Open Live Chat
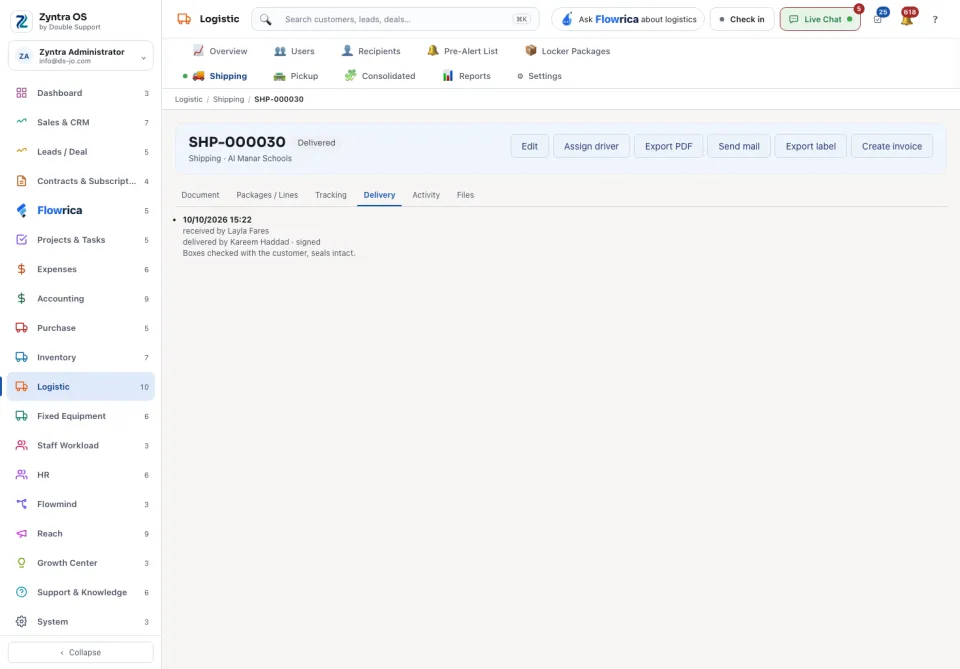 click(x=820, y=19)
